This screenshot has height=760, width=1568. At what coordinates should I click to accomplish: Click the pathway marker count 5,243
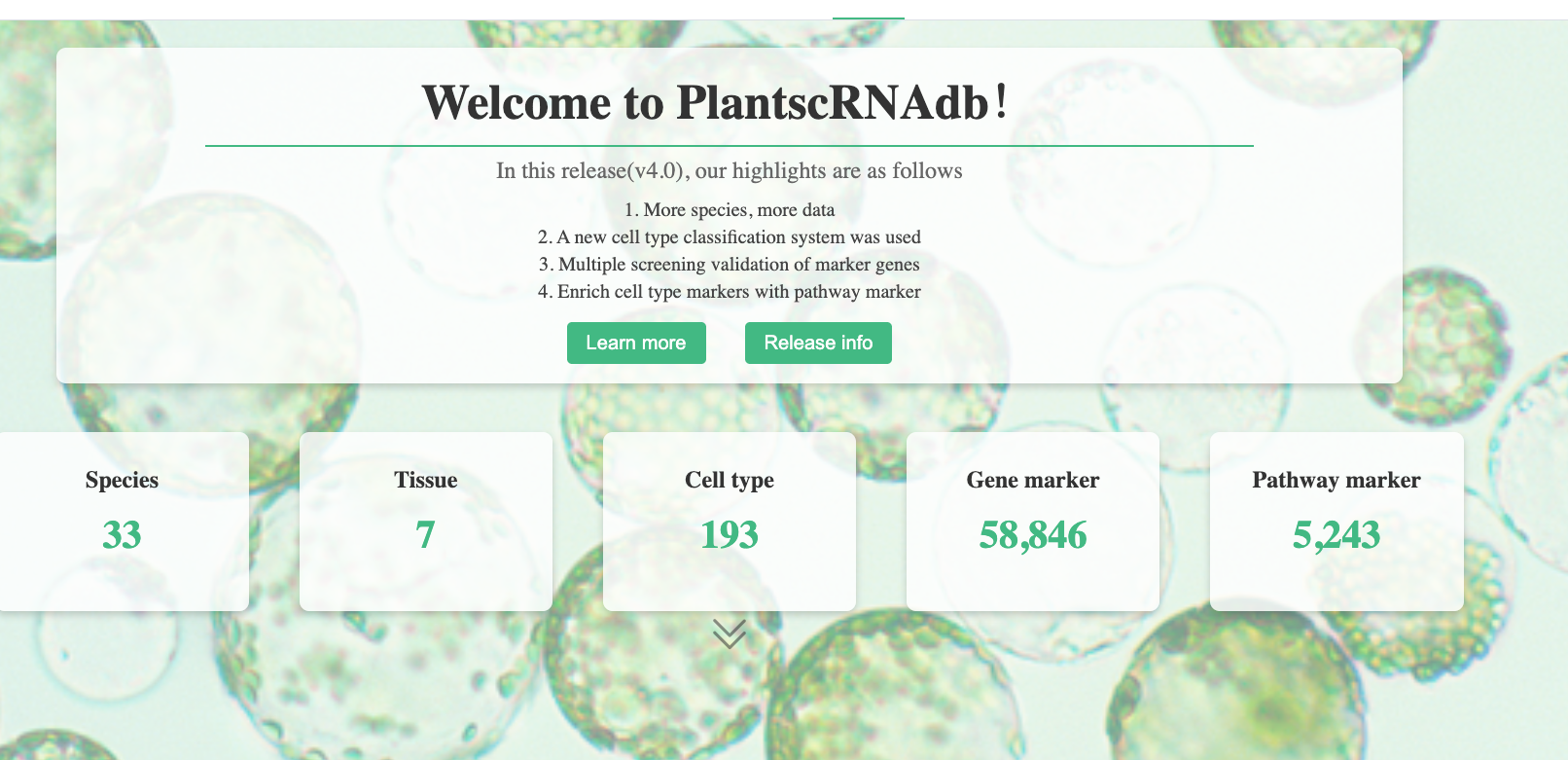pos(1336,534)
